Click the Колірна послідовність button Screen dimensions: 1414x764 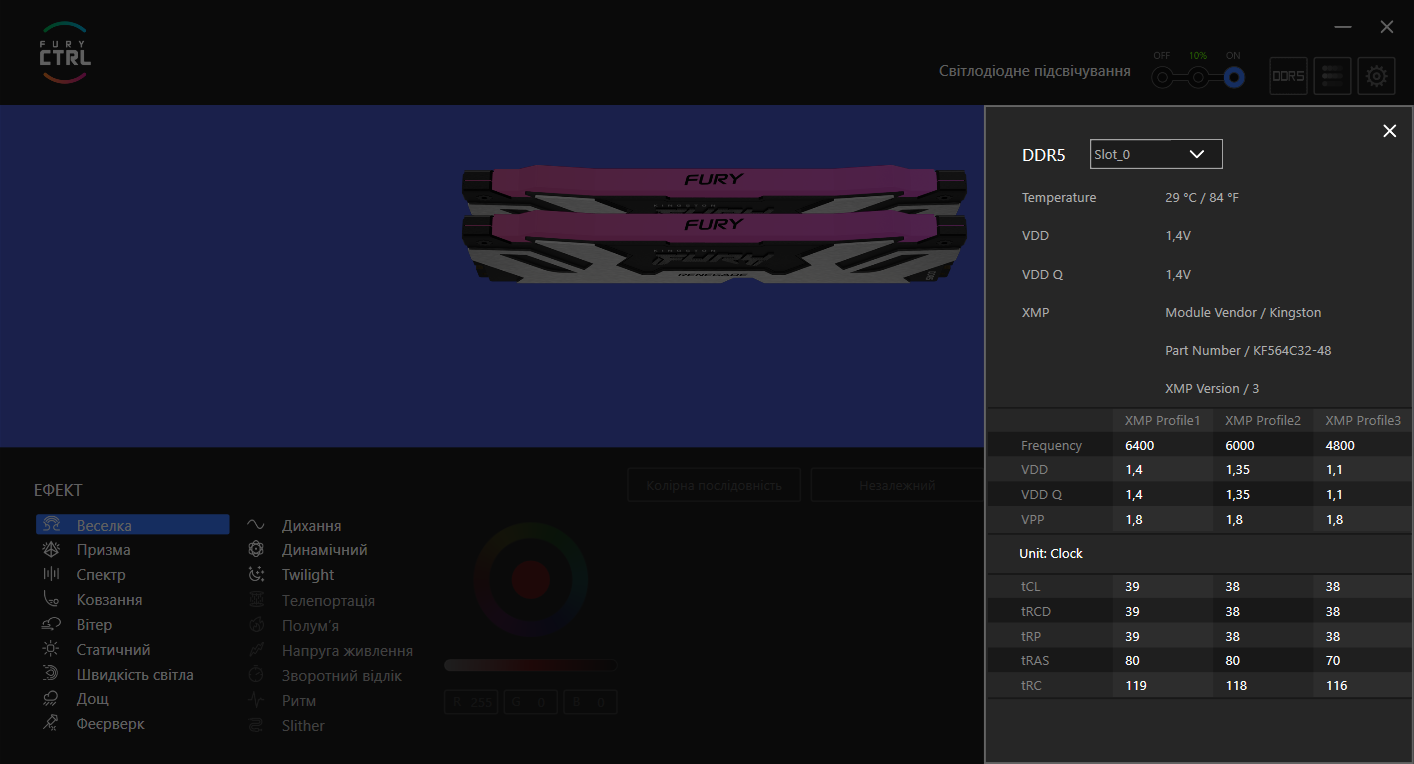(714, 486)
